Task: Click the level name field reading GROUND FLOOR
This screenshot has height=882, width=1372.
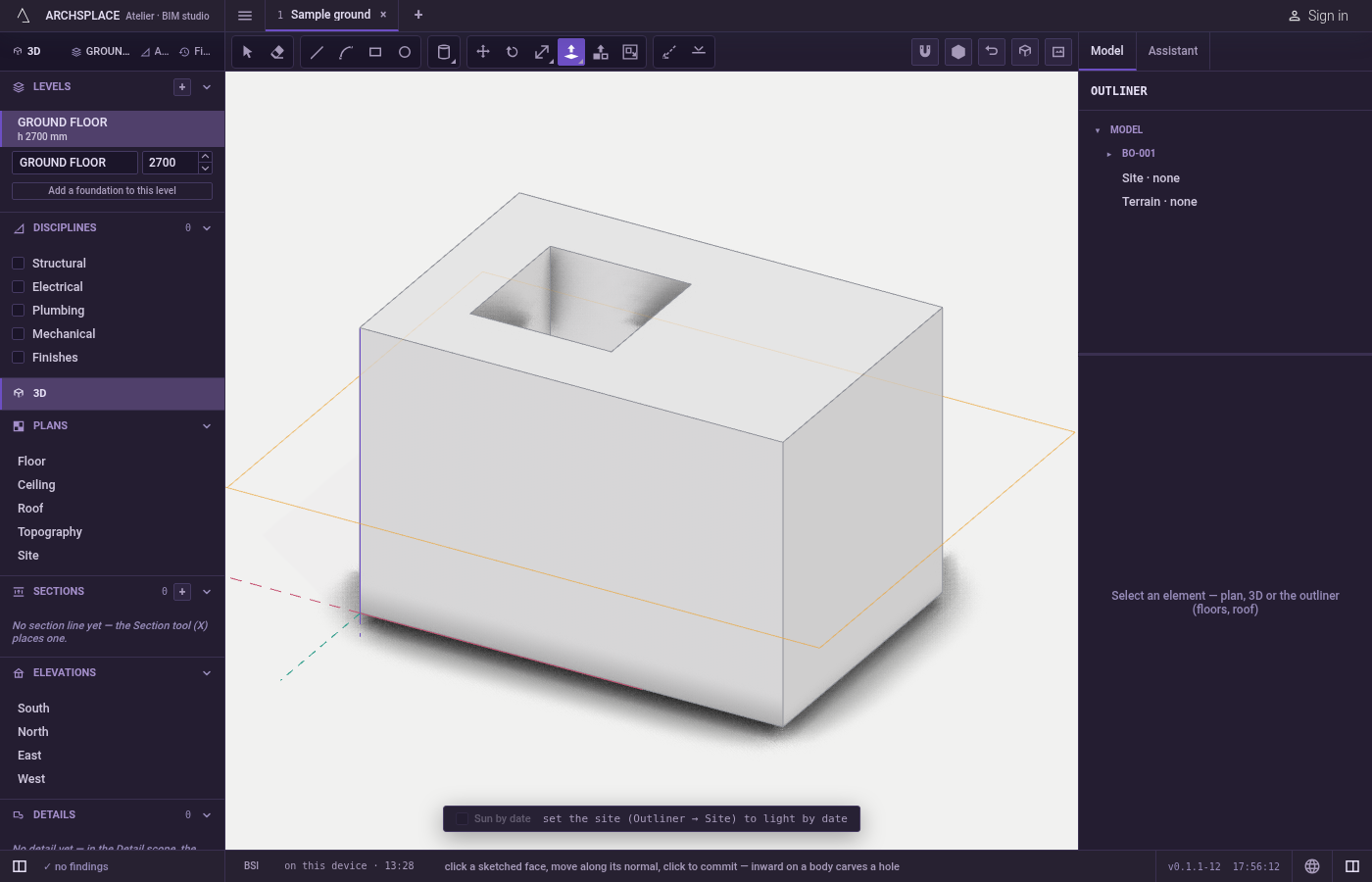Action: 74,163
